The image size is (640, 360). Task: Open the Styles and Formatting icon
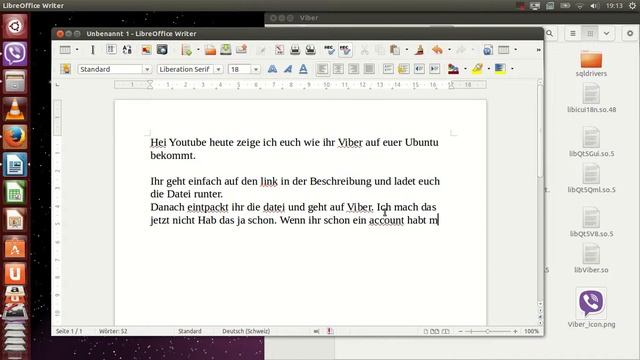point(65,69)
